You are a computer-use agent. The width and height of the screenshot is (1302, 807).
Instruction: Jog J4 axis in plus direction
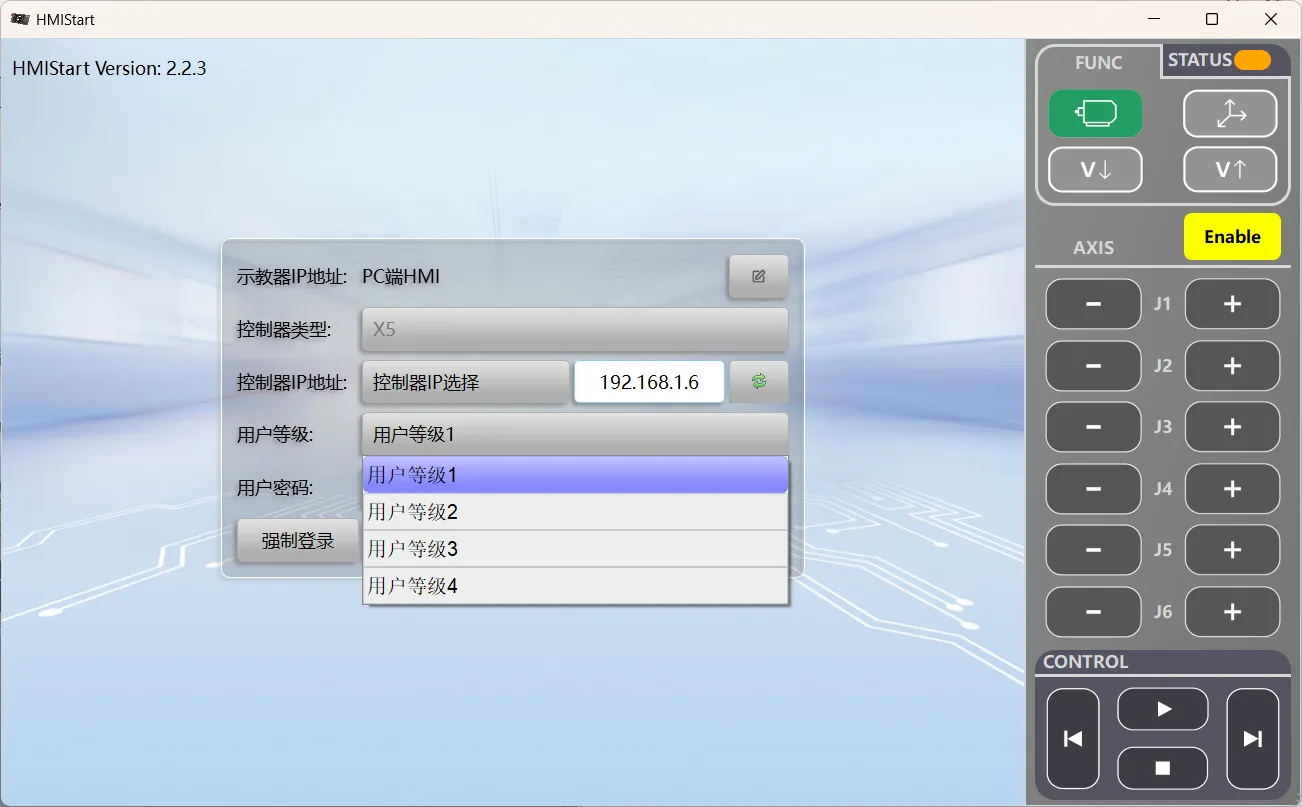[1232, 489]
